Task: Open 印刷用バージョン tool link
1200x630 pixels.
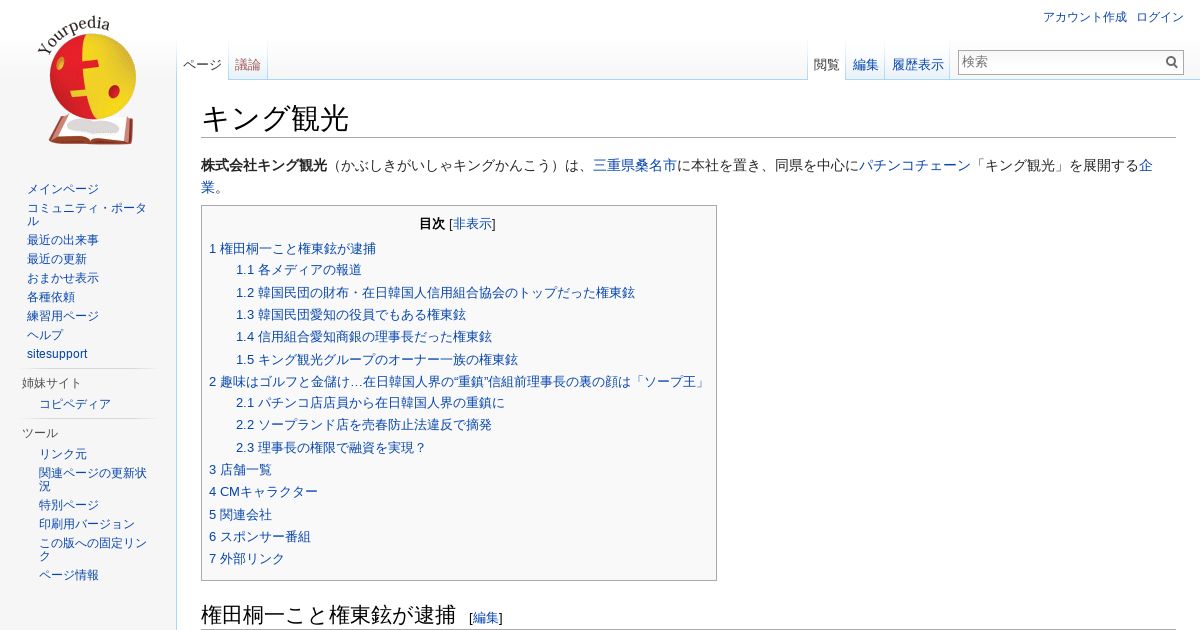Action: coord(87,524)
